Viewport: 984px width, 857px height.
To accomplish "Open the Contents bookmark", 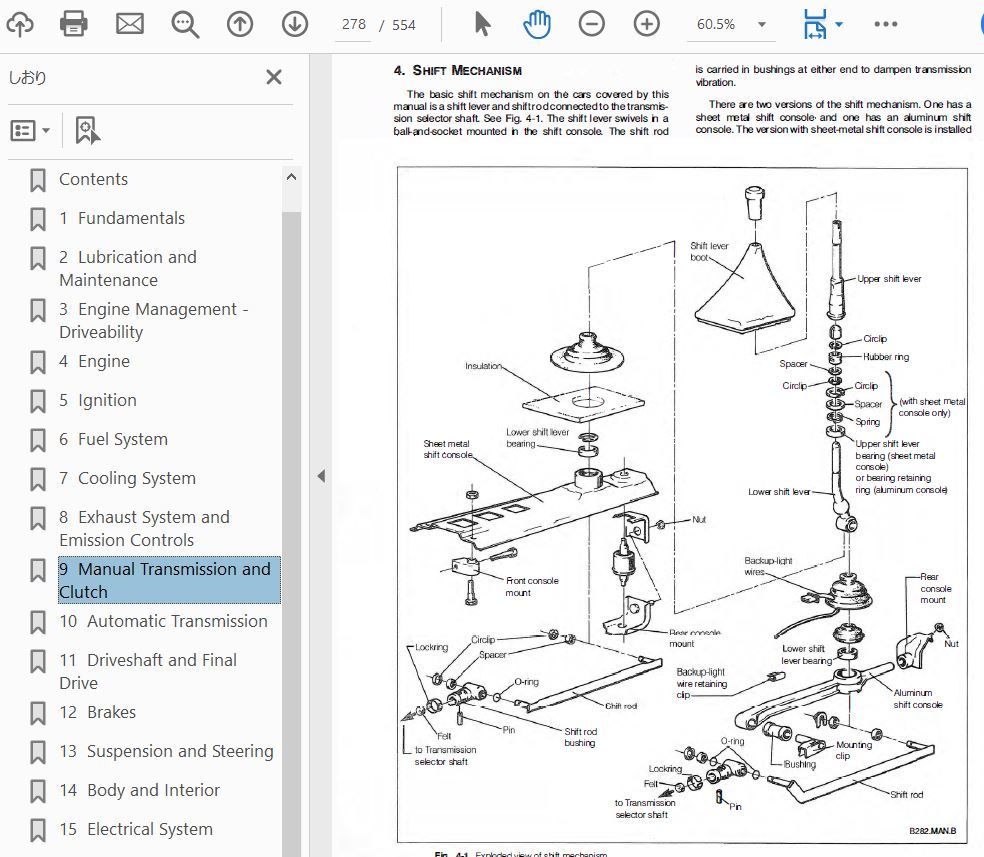I will click(x=94, y=179).
